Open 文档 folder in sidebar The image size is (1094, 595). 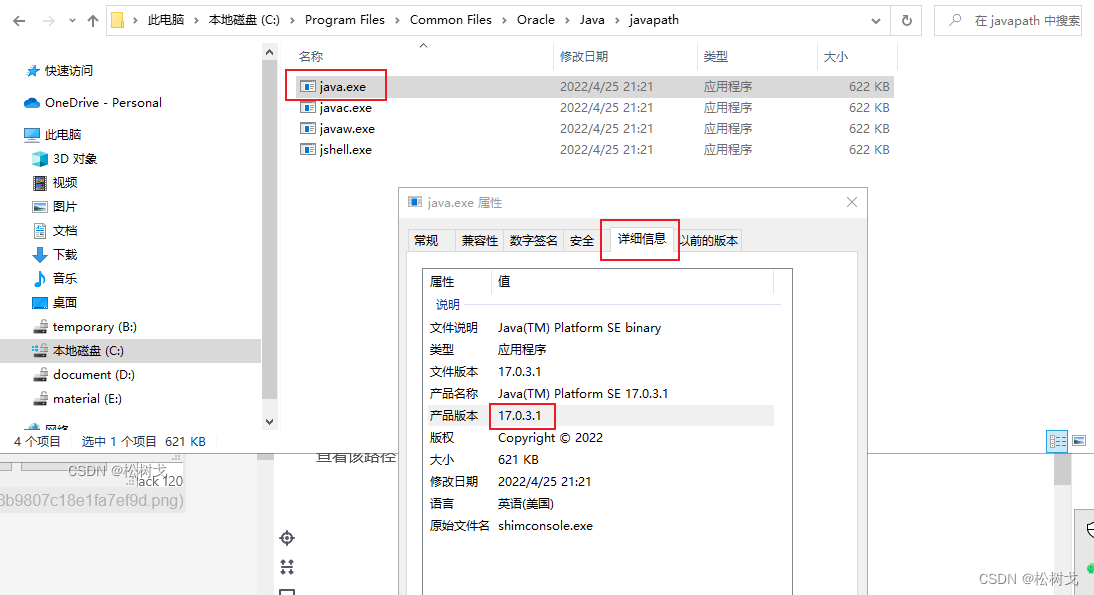(65, 230)
